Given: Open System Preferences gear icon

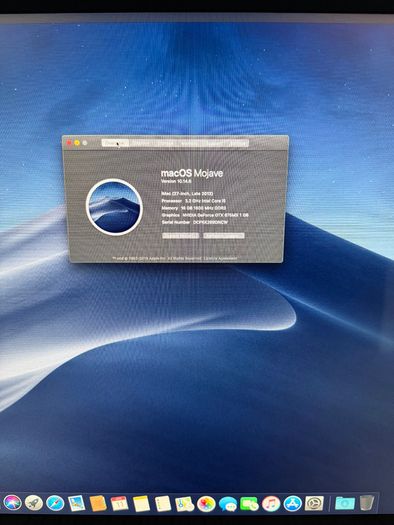Looking at the screenshot, I should pyautogui.click(x=314, y=503).
